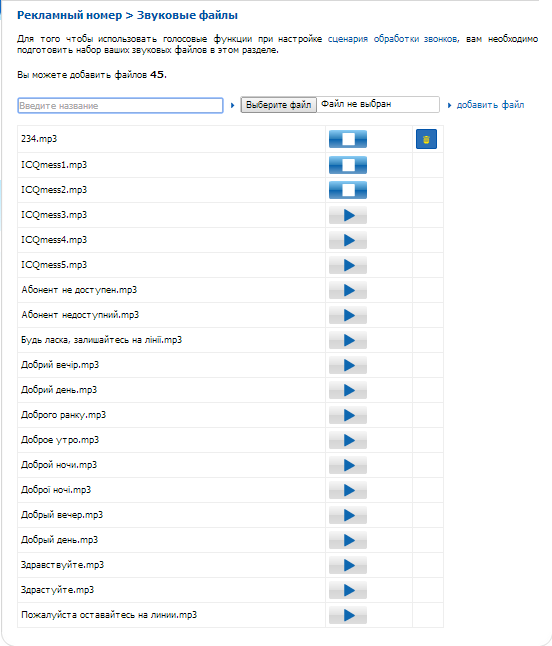Play the ICQmess5.mp3 sound file
This screenshot has width=552, height=646.
pyautogui.click(x=348, y=265)
